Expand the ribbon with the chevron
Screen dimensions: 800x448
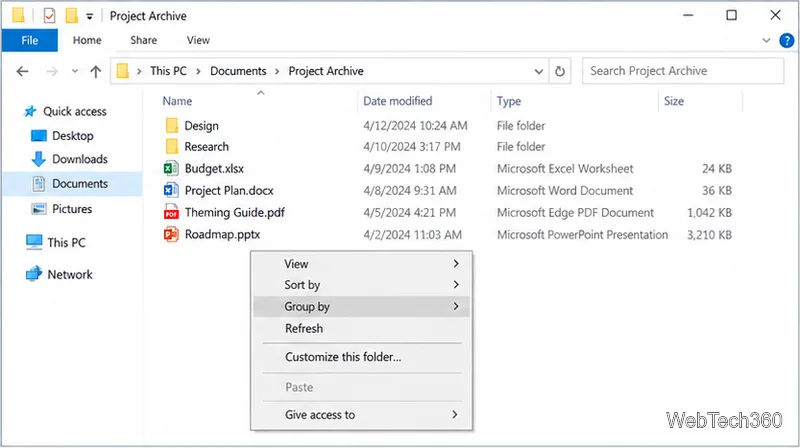coord(766,40)
